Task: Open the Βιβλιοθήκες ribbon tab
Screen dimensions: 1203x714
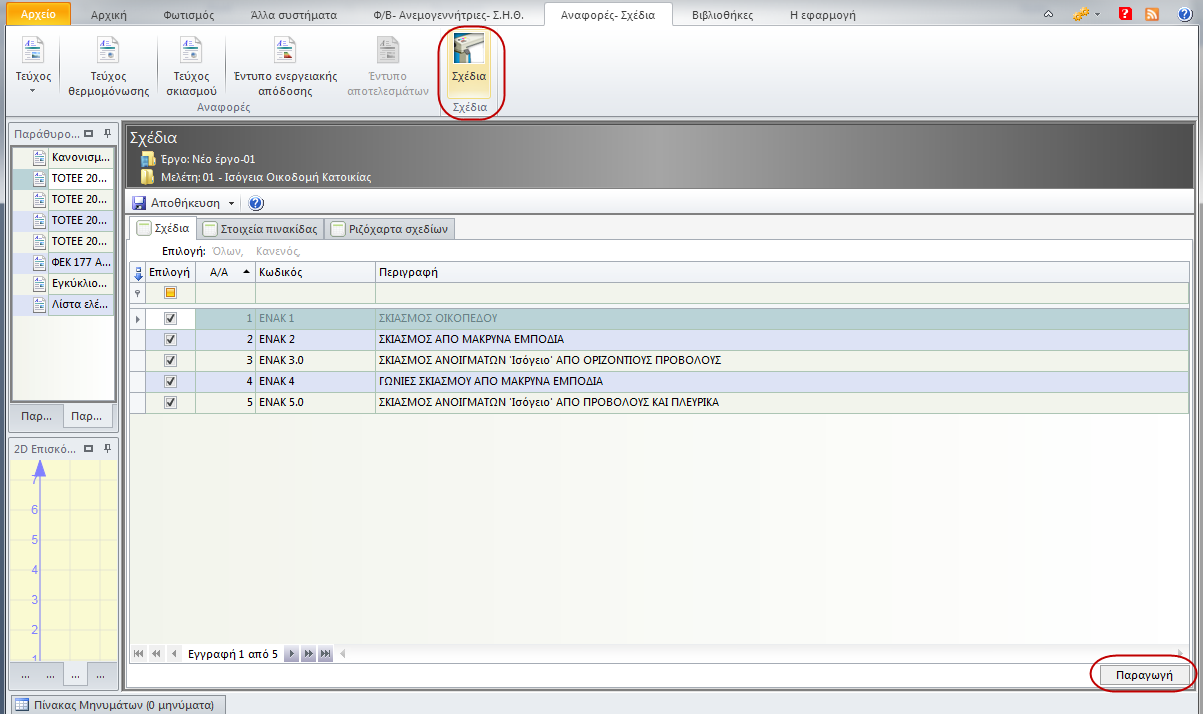Action: tap(722, 15)
